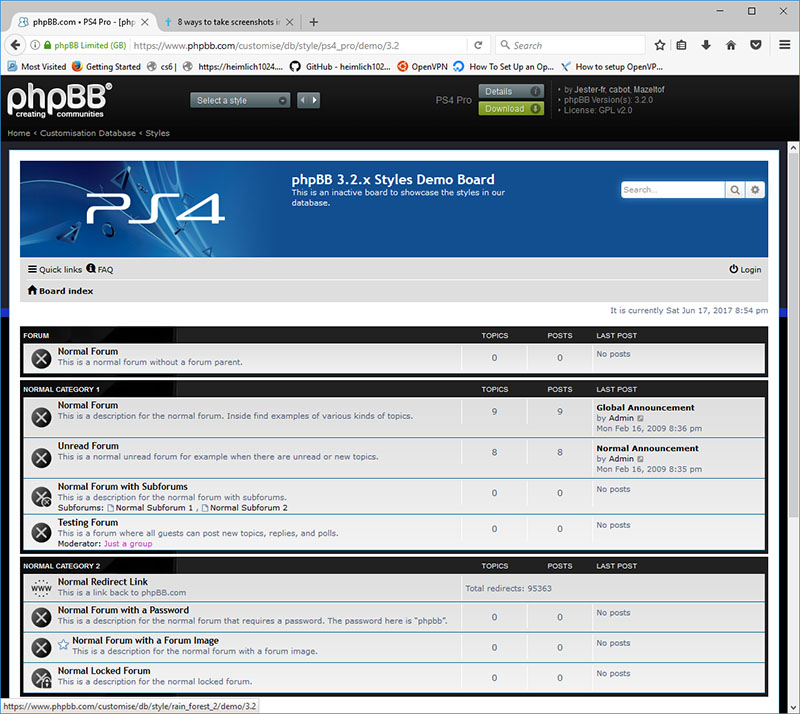Switch to the phpBB.com PS4 Pro tab

[x=83, y=22]
